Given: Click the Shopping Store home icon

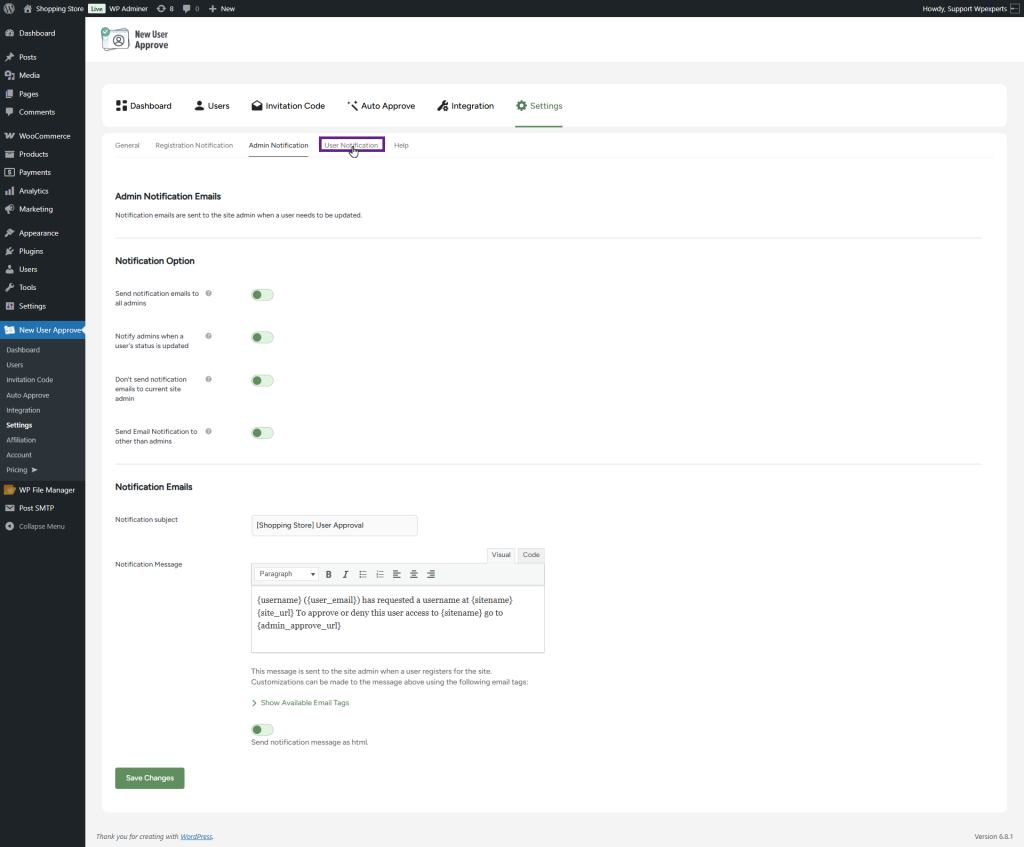Looking at the screenshot, I should (x=27, y=8).
